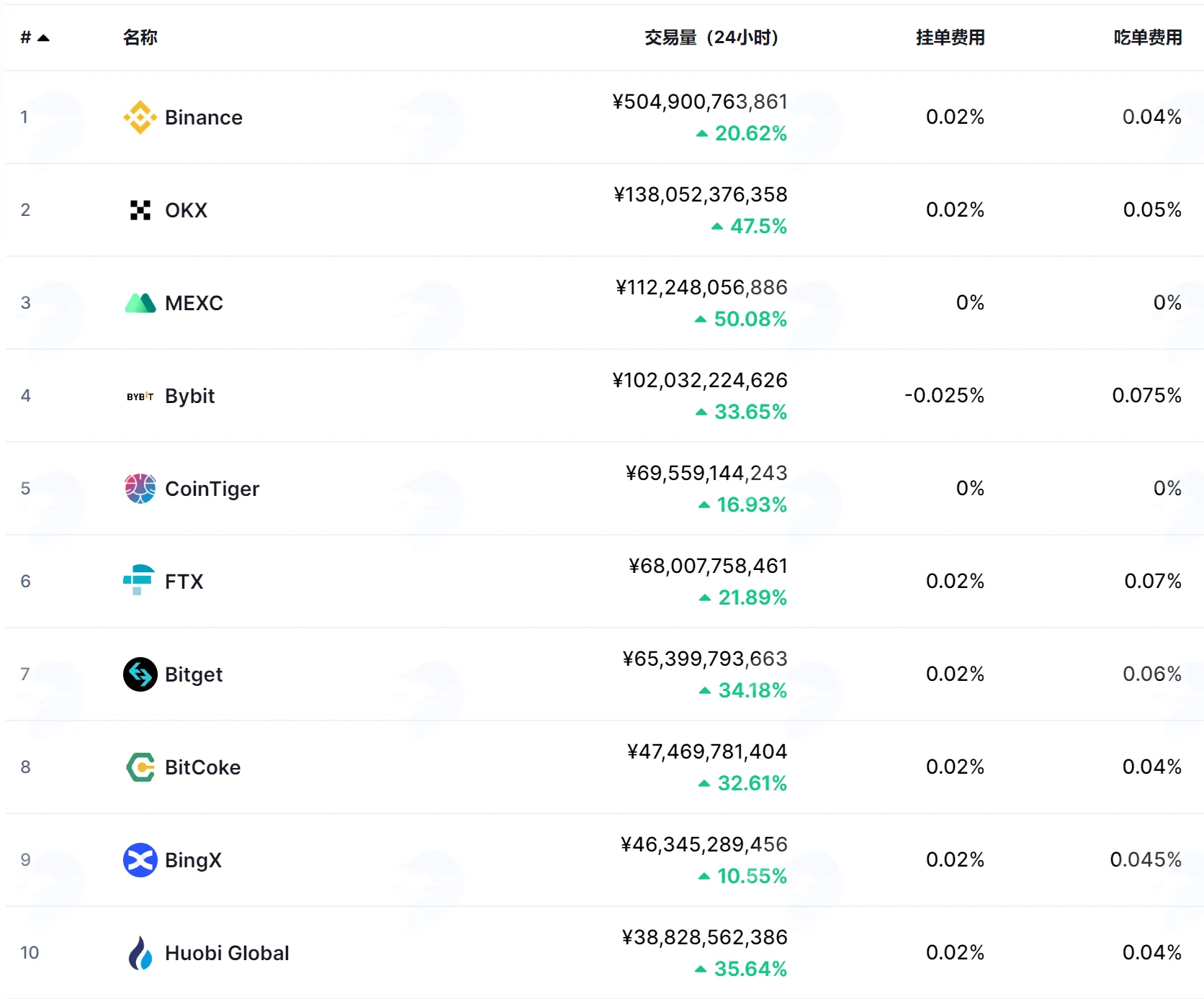Sort by 挂单费用 column header
This screenshot has width=1204, height=999.
(x=950, y=37)
